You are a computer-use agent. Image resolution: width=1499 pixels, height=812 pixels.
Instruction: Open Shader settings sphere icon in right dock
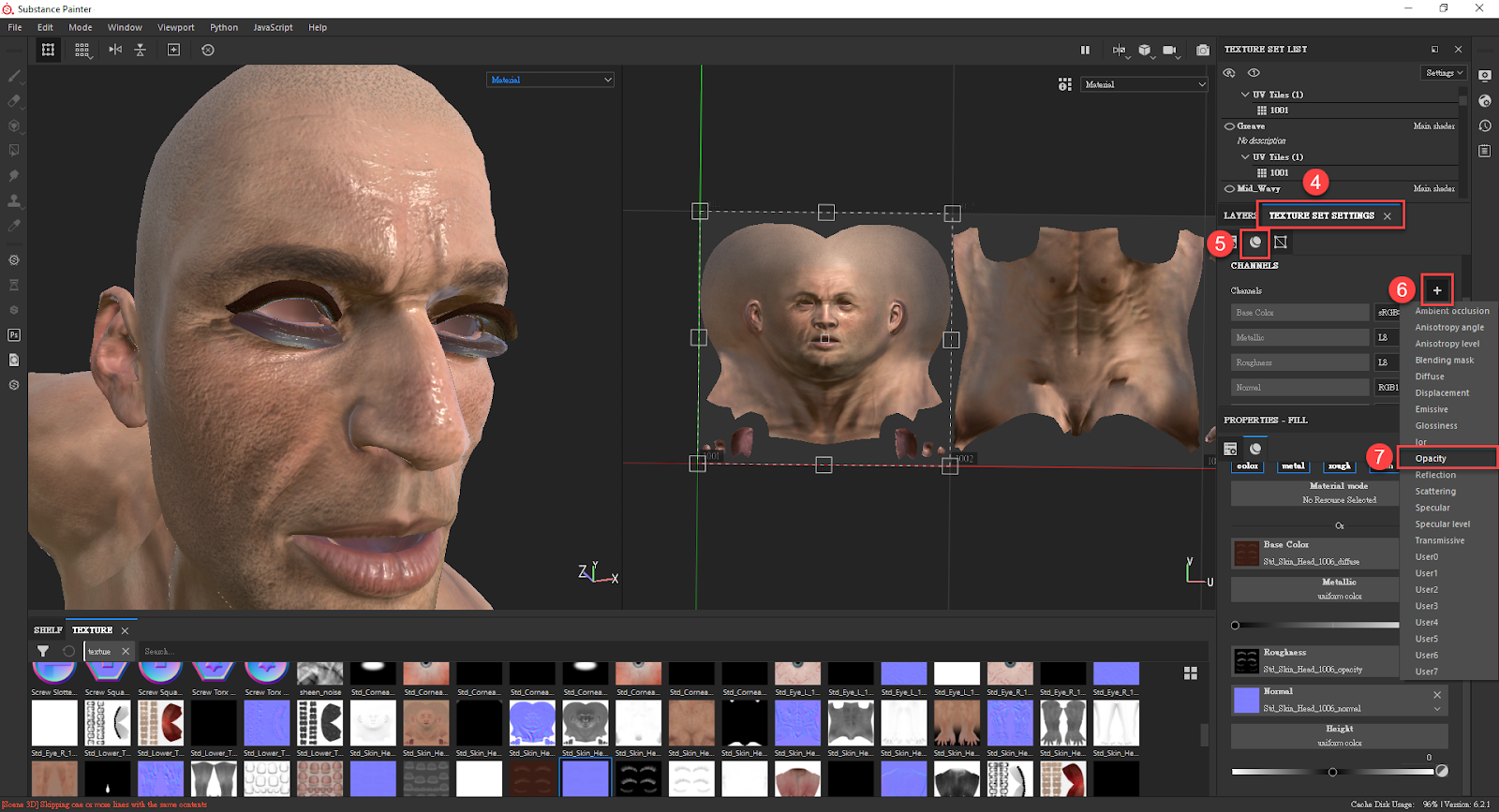[1485, 100]
